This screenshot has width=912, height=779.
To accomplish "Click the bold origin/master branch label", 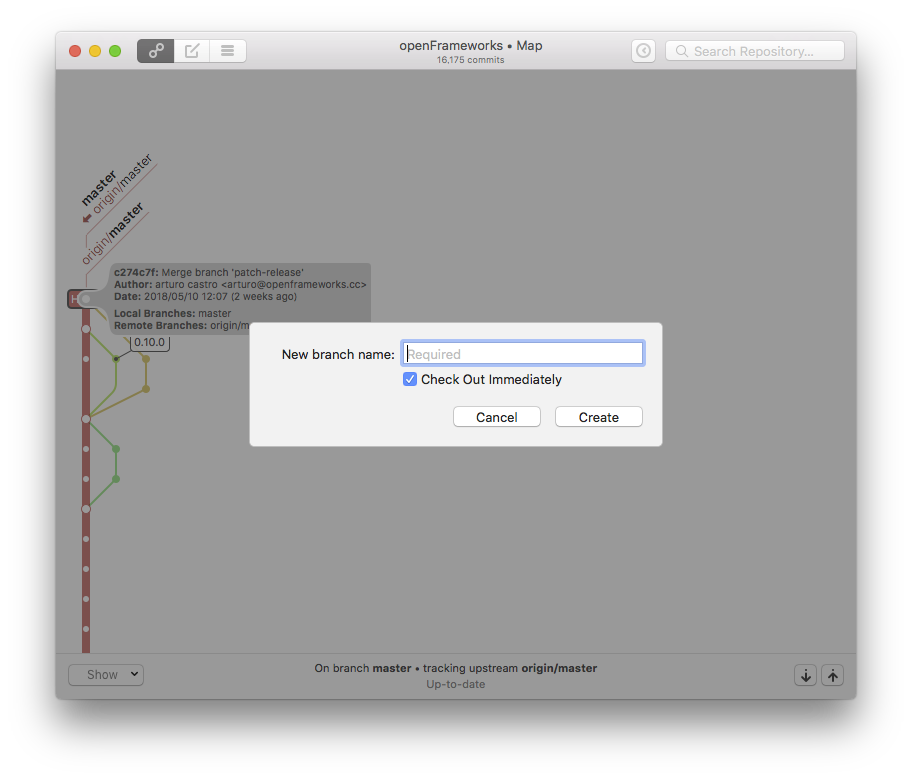I will [x=113, y=233].
